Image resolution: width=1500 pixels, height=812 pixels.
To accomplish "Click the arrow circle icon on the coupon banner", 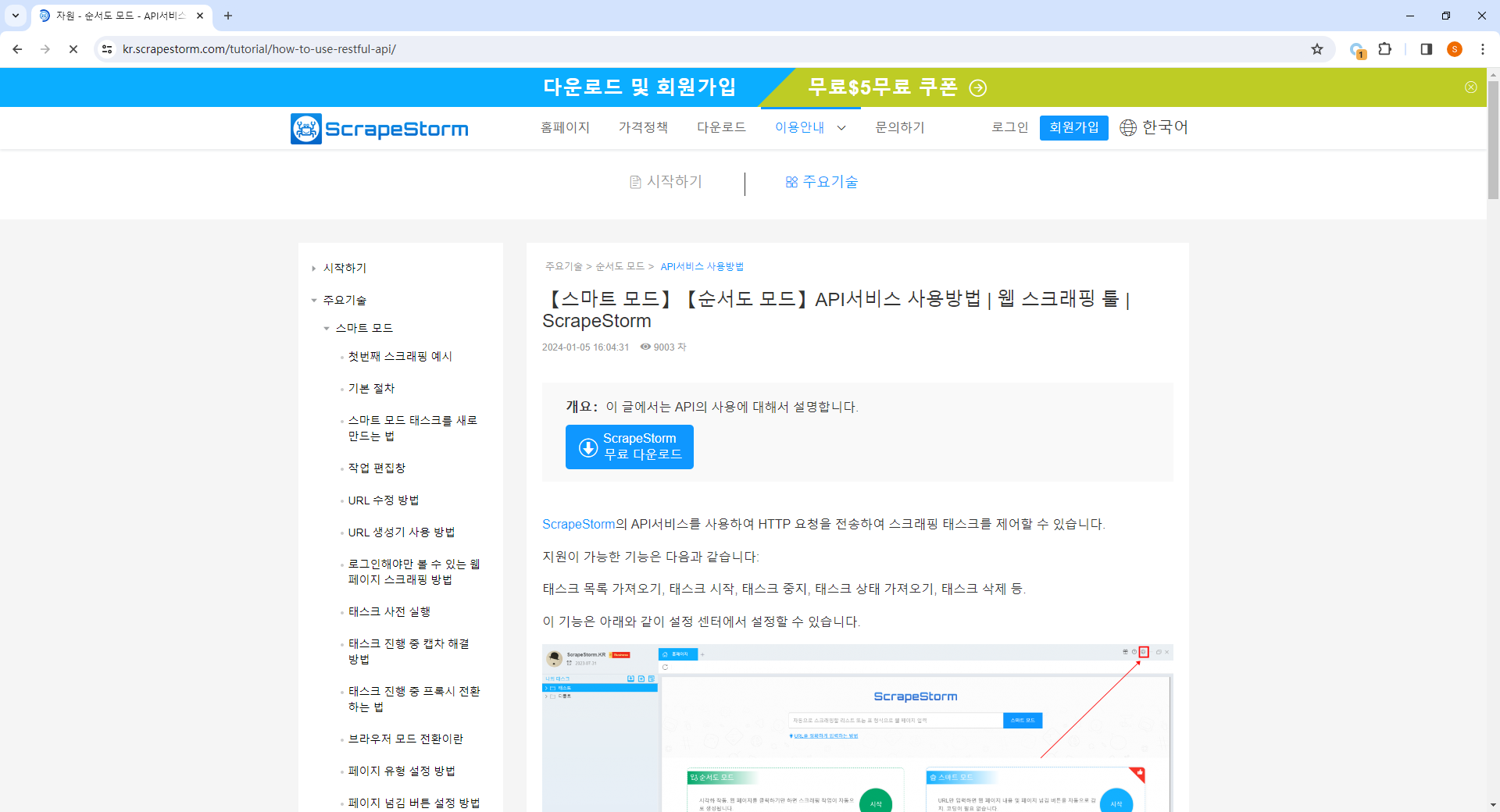I will click(978, 87).
